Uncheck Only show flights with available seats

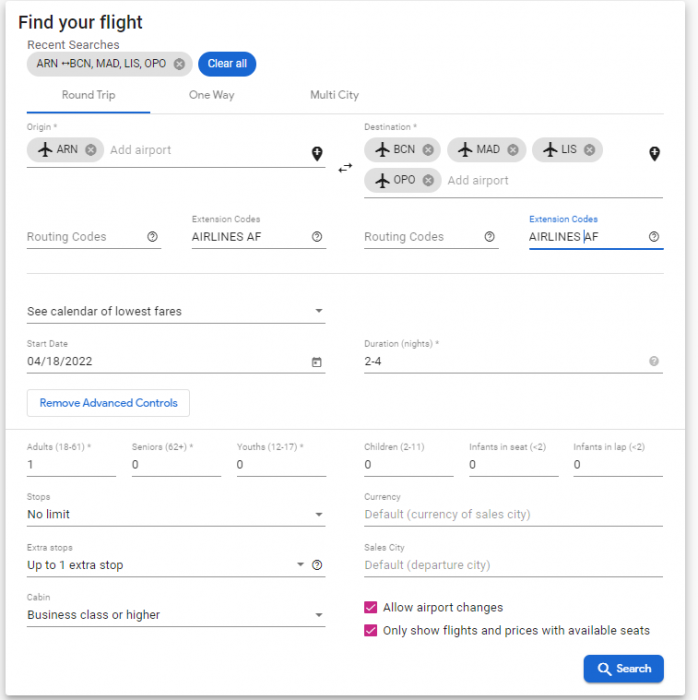[x=371, y=630]
